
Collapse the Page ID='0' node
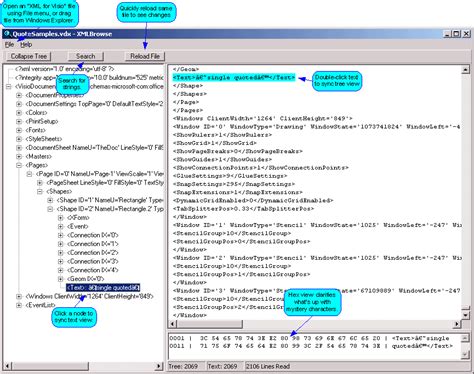(29, 174)
